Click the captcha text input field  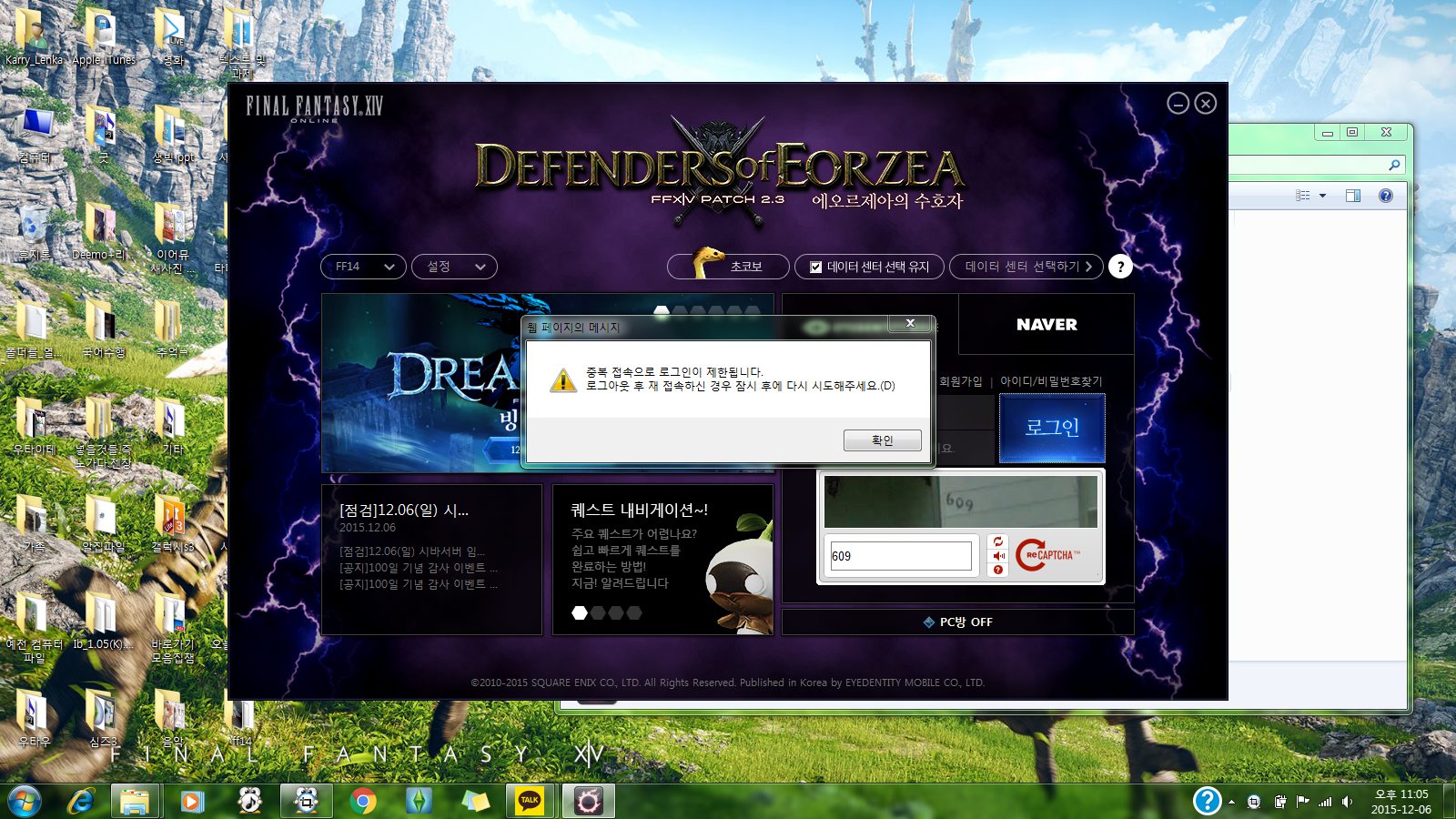901,556
